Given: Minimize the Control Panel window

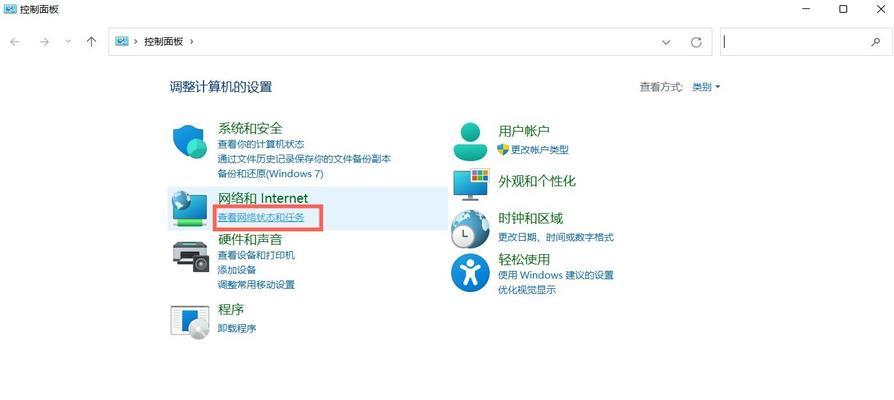Looking at the screenshot, I should [806, 9].
